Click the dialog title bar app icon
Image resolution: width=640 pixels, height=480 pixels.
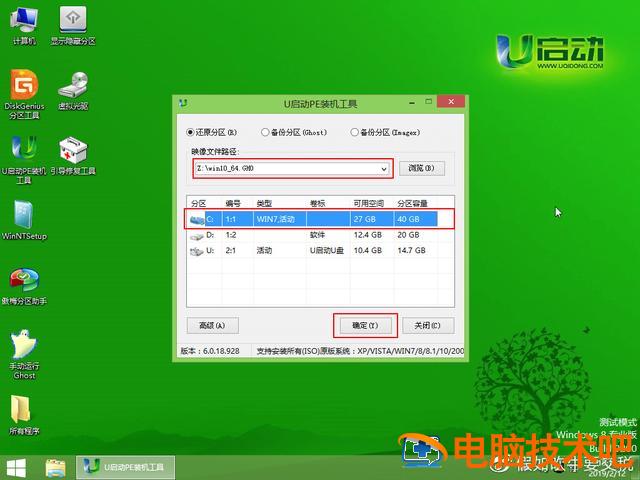pyautogui.click(x=183, y=103)
